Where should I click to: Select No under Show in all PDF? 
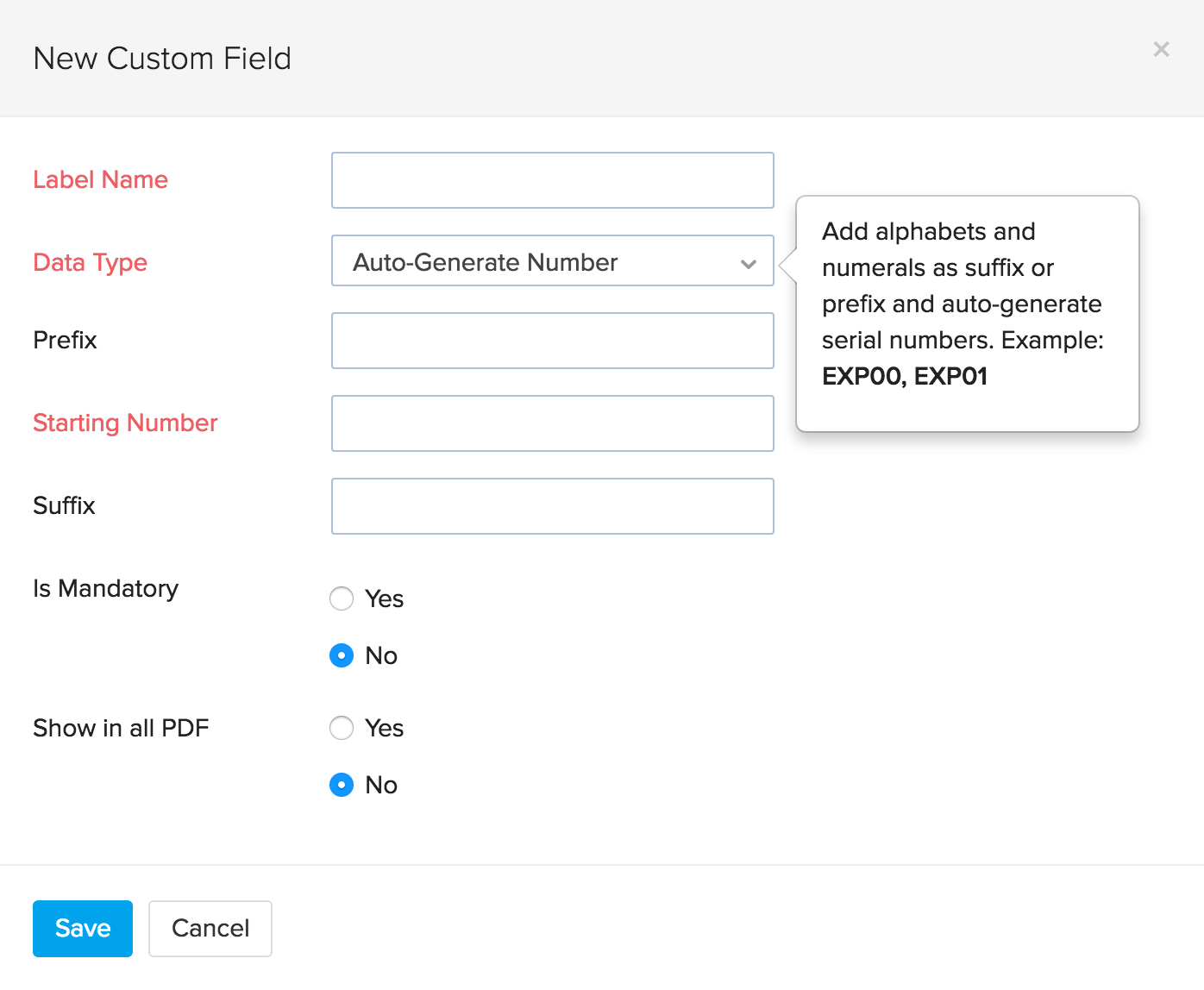(342, 785)
